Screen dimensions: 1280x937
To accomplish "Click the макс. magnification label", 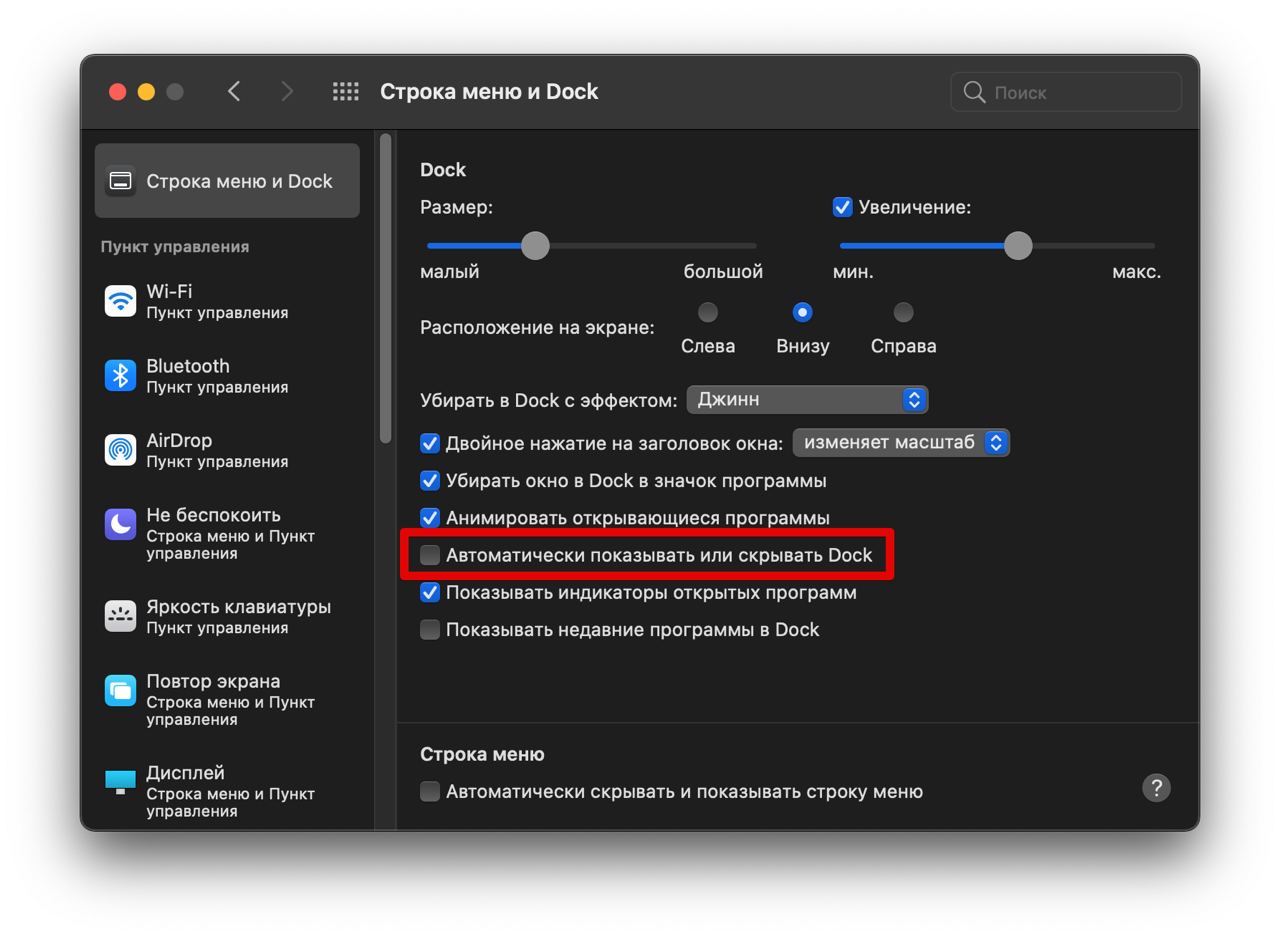I will coord(1136,272).
